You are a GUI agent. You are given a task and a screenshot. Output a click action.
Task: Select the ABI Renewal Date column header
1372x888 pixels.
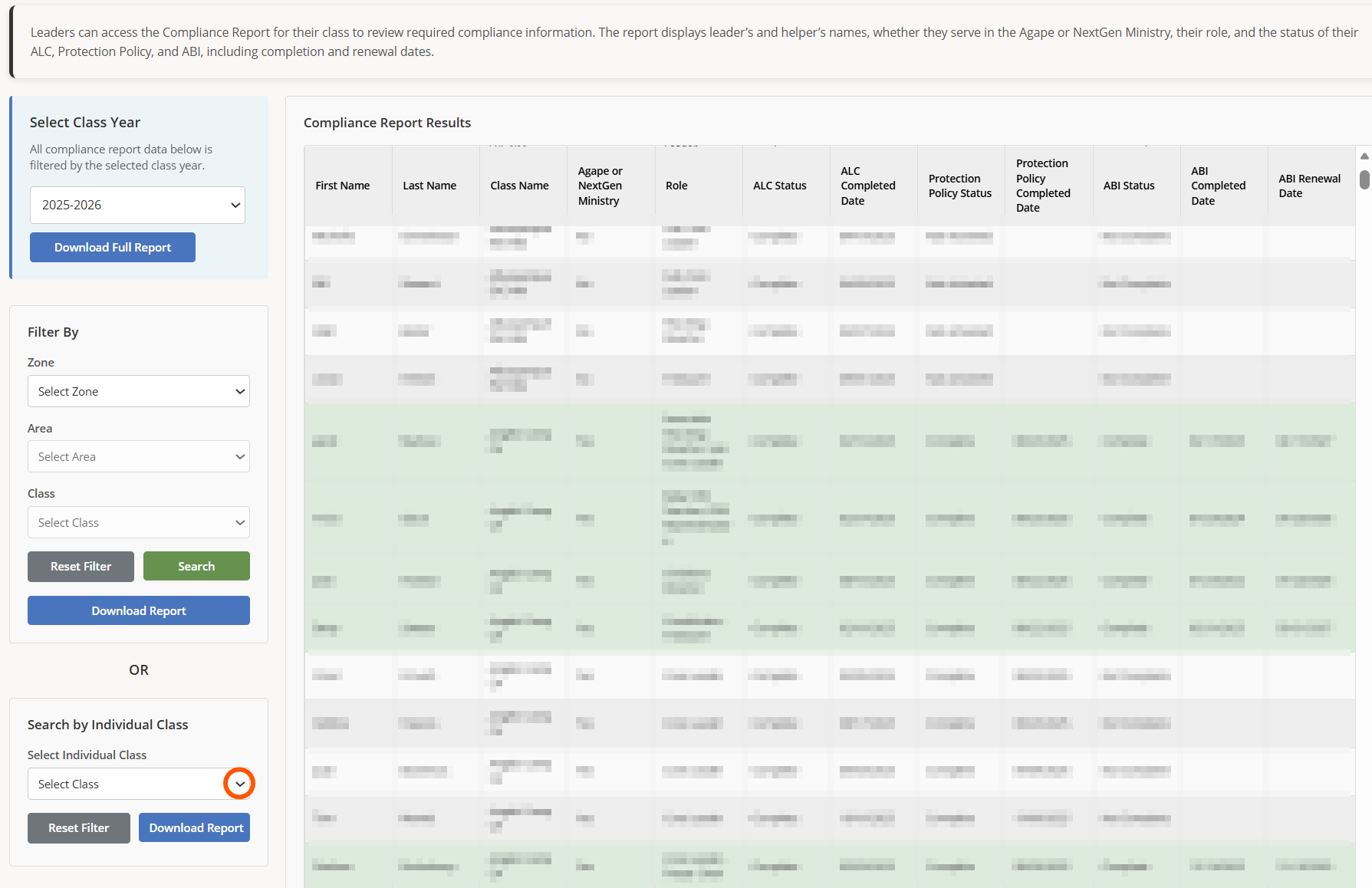pyautogui.click(x=1309, y=186)
